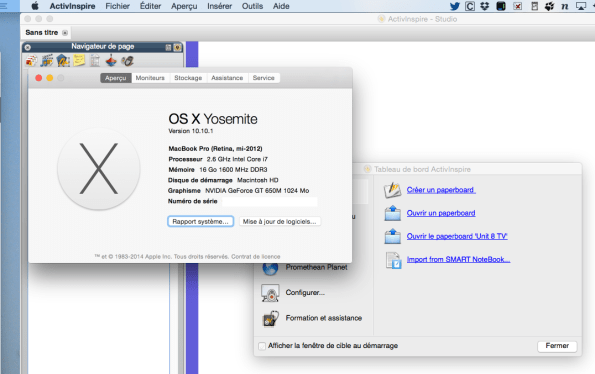Toggle Afficher la fenêtre de cible au démarrage
Image resolution: width=595 pixels, height=374 pixels.
(x=262, y=346)
